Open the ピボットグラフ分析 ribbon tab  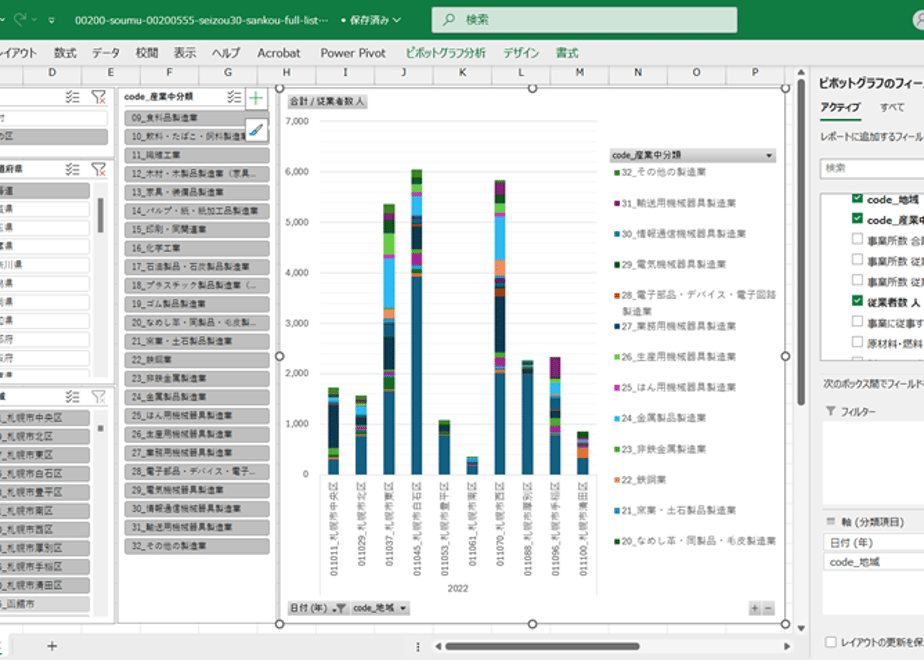click(x=446, y=53)
